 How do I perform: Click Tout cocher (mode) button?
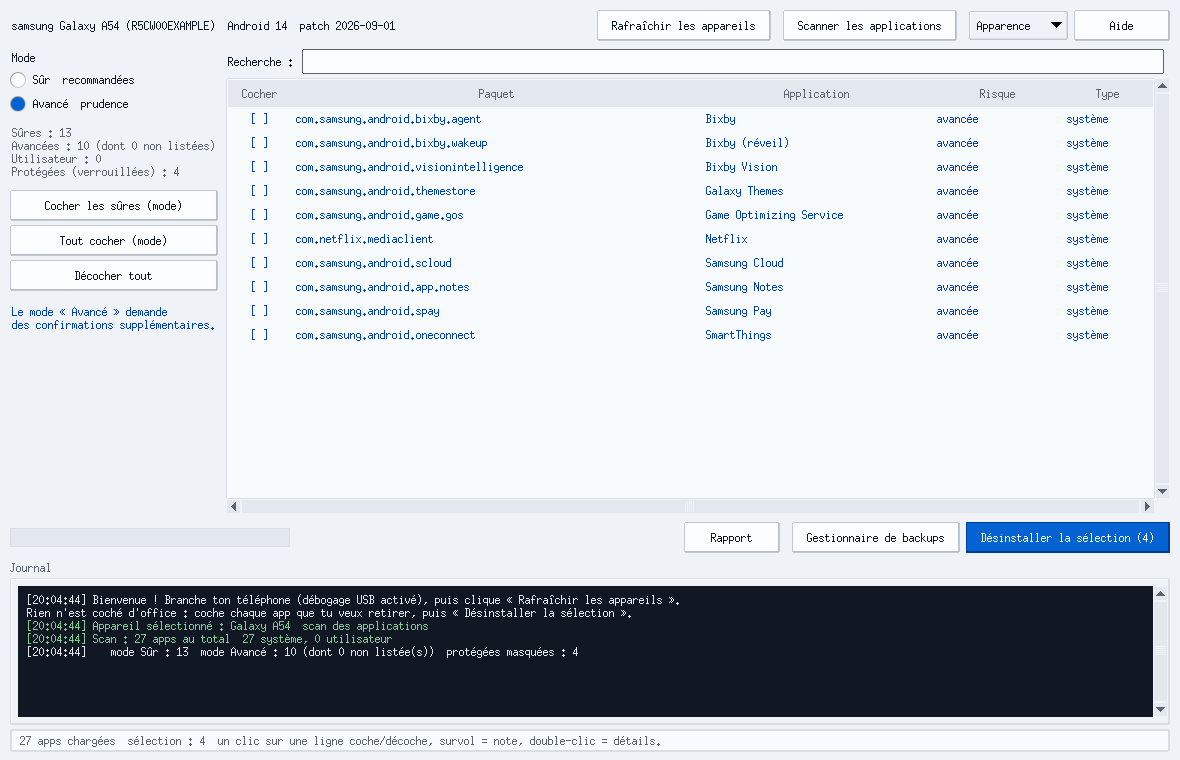click(x=114, y=241)
